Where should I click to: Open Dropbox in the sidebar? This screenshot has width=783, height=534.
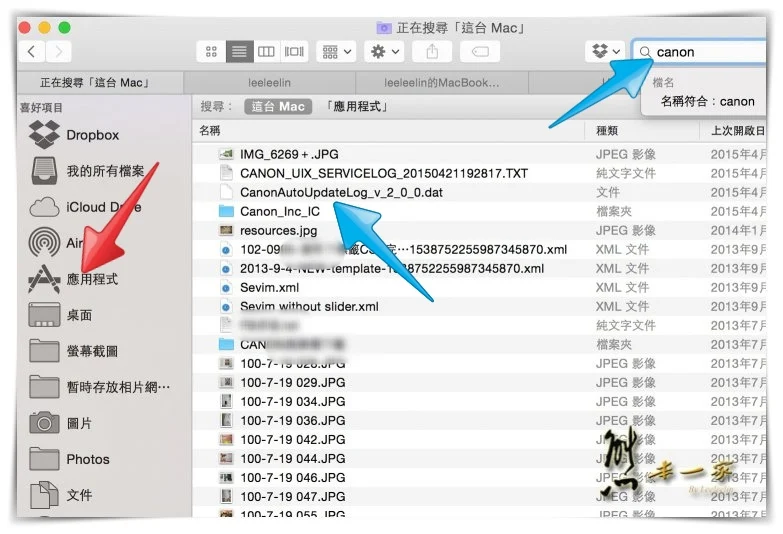[74, 135]
